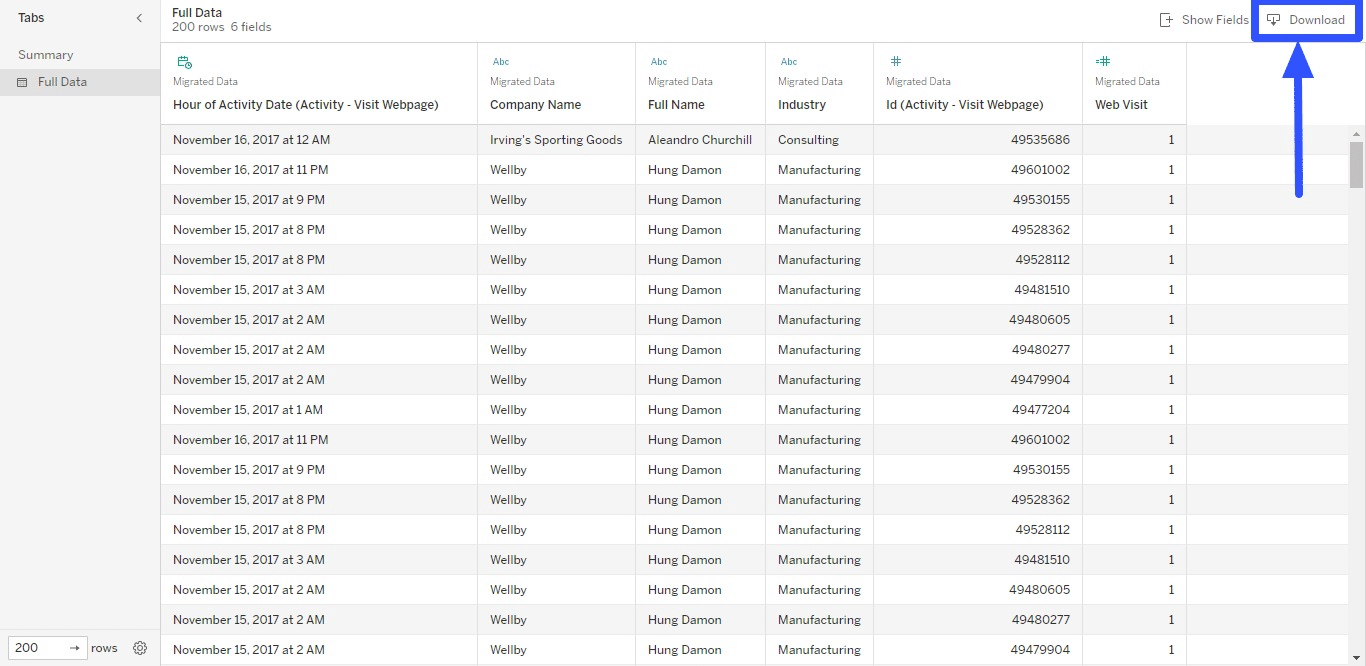Click the Abc type icon above Company Name
This screenshot has width=1366, height=666.
pos(501,62)
